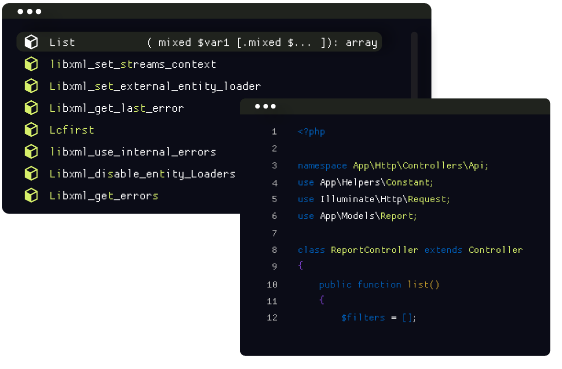Click the List signature with mixed $var1
This screenshot has width=562, height=369.
pyautogui.click(x=262, y=43)
